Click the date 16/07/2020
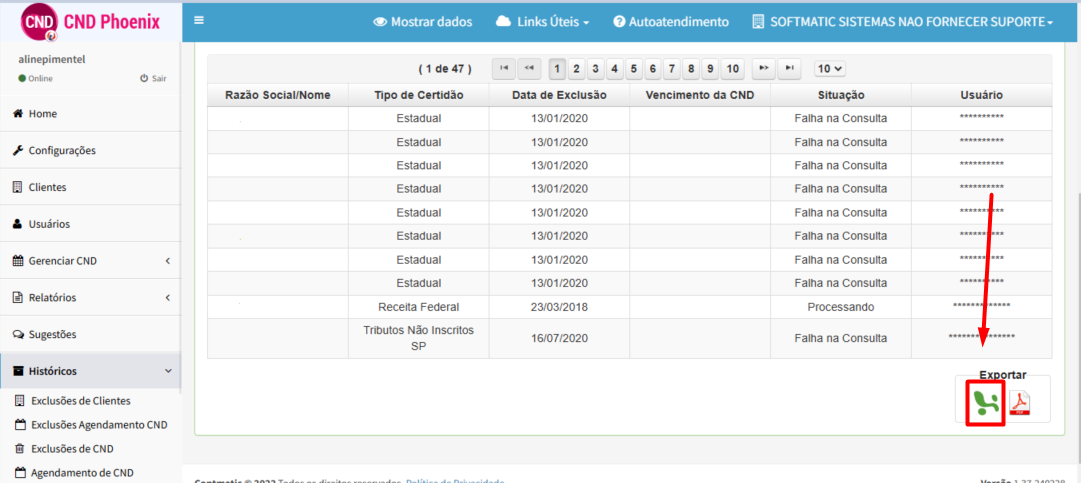 click(x=559, y=338)
